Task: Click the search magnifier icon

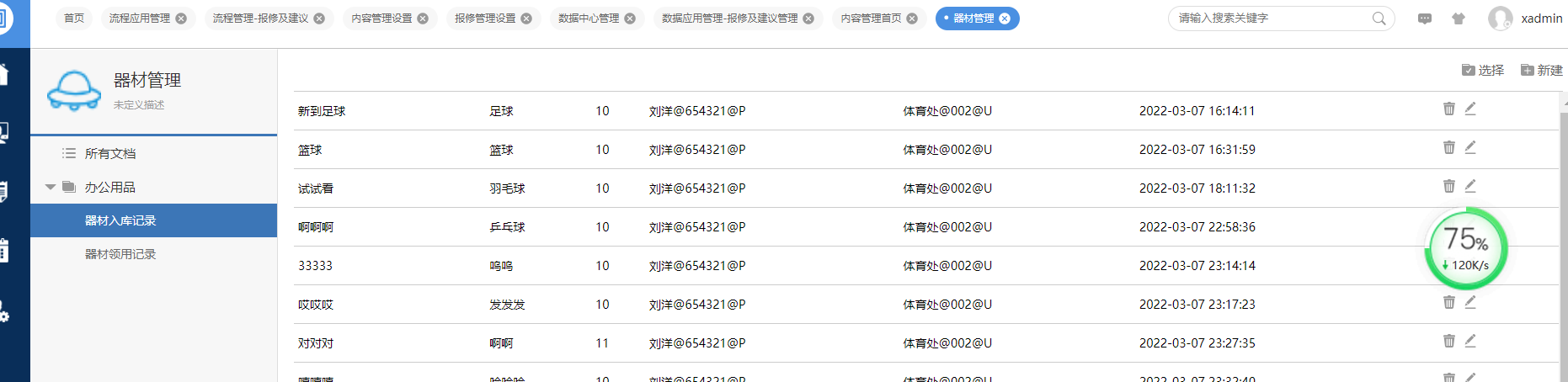Action: [1379, 19]
